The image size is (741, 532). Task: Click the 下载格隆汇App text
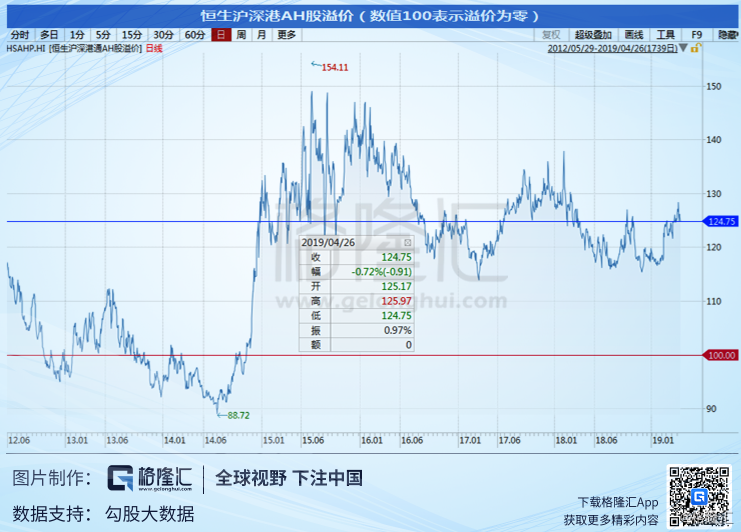[618, 502]
